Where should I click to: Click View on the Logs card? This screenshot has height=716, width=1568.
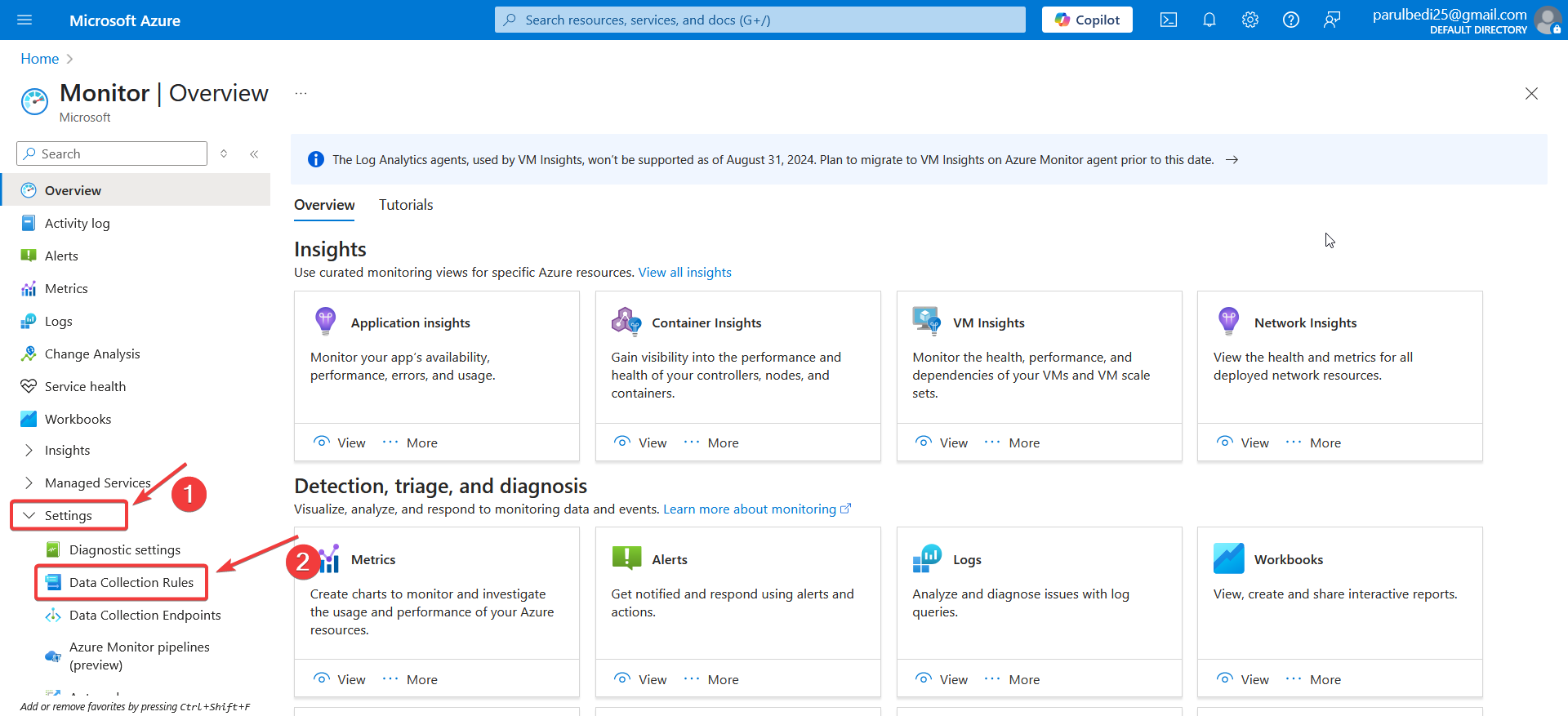[x=942, y=679]
